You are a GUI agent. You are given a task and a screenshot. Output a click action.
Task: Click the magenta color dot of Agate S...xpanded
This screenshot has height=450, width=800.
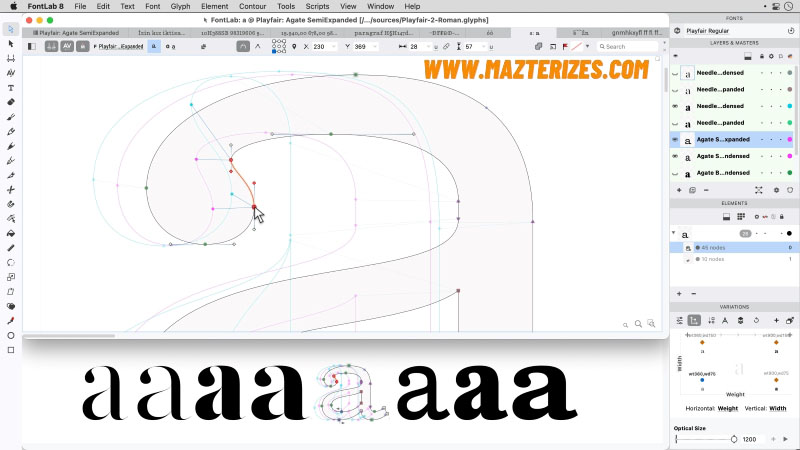[790, 139]
